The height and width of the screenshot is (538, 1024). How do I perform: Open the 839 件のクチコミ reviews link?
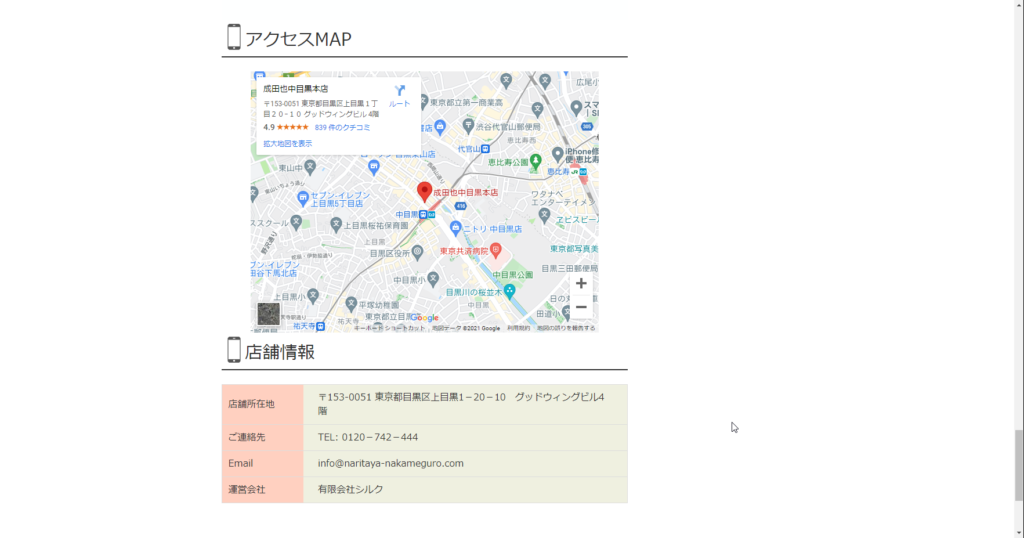pyautogui.click(x=342, y=127)
